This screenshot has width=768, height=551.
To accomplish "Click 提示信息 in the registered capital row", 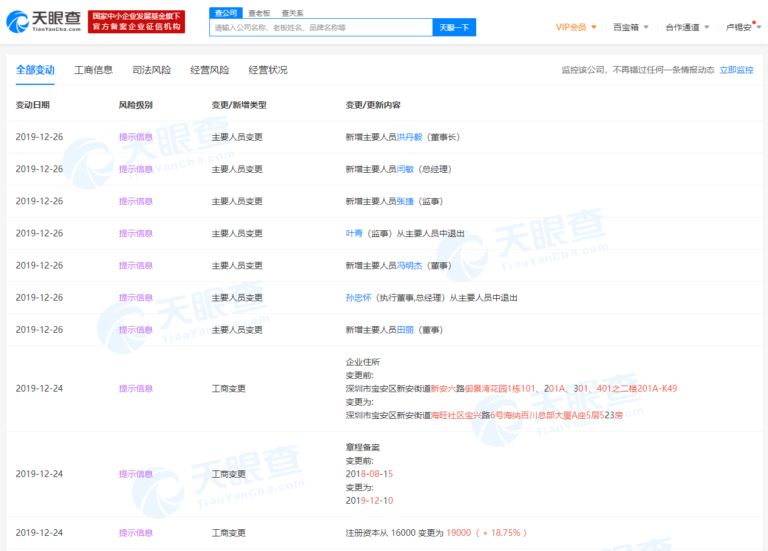I will tap(136, 532).
